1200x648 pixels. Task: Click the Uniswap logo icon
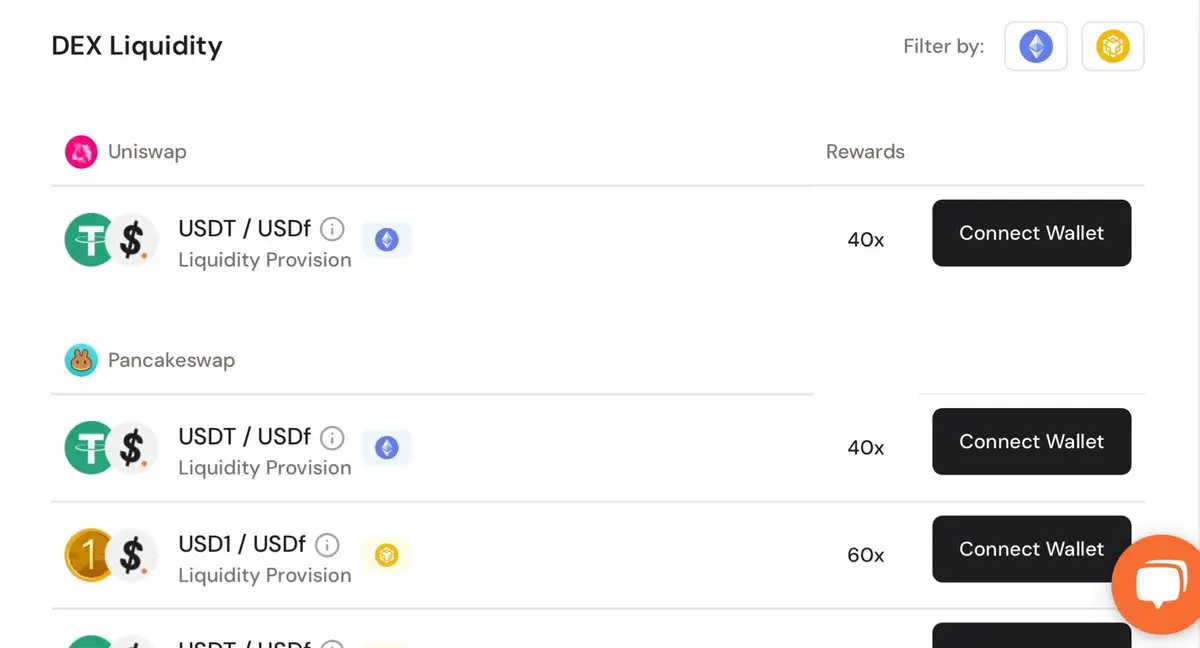(x=81, y=152)
